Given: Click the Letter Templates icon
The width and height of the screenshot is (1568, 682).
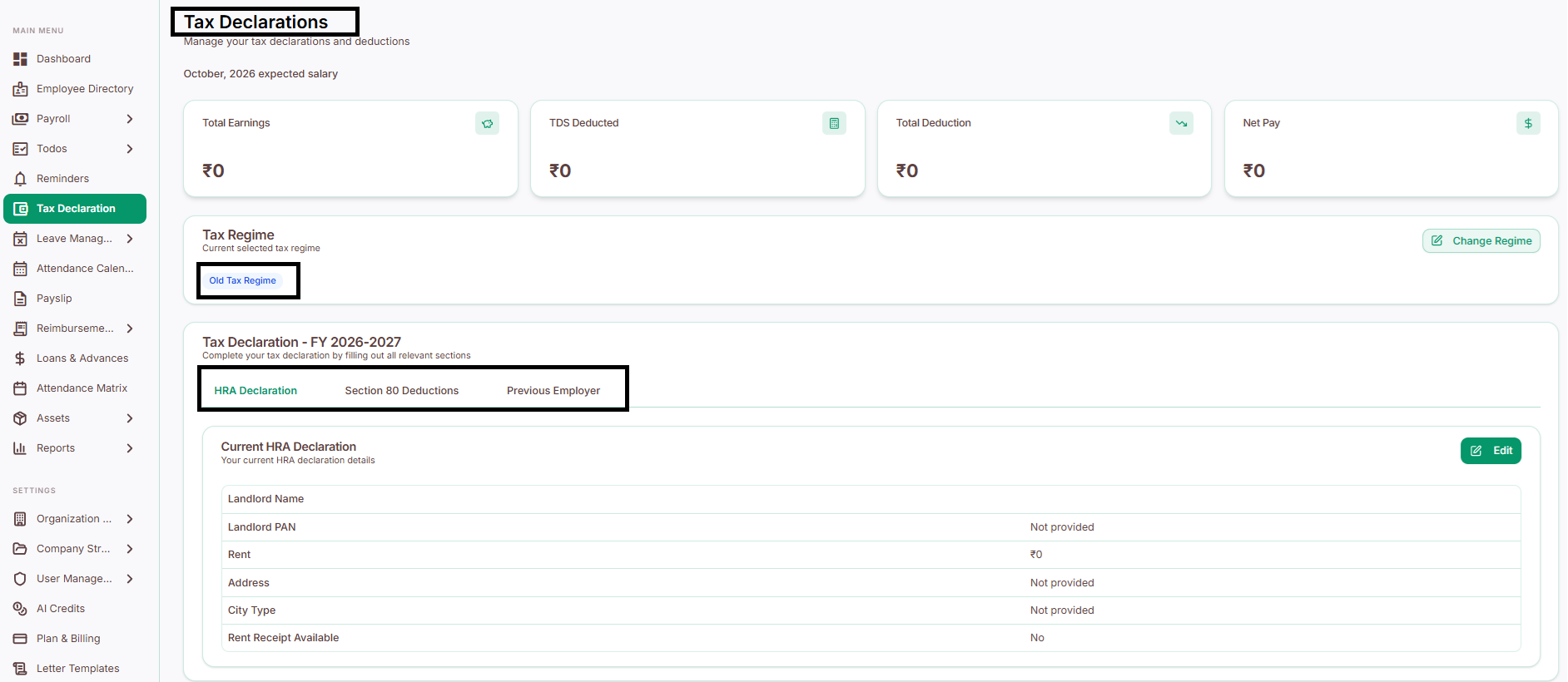Looking at the screenshot, I should coord(20,669).
